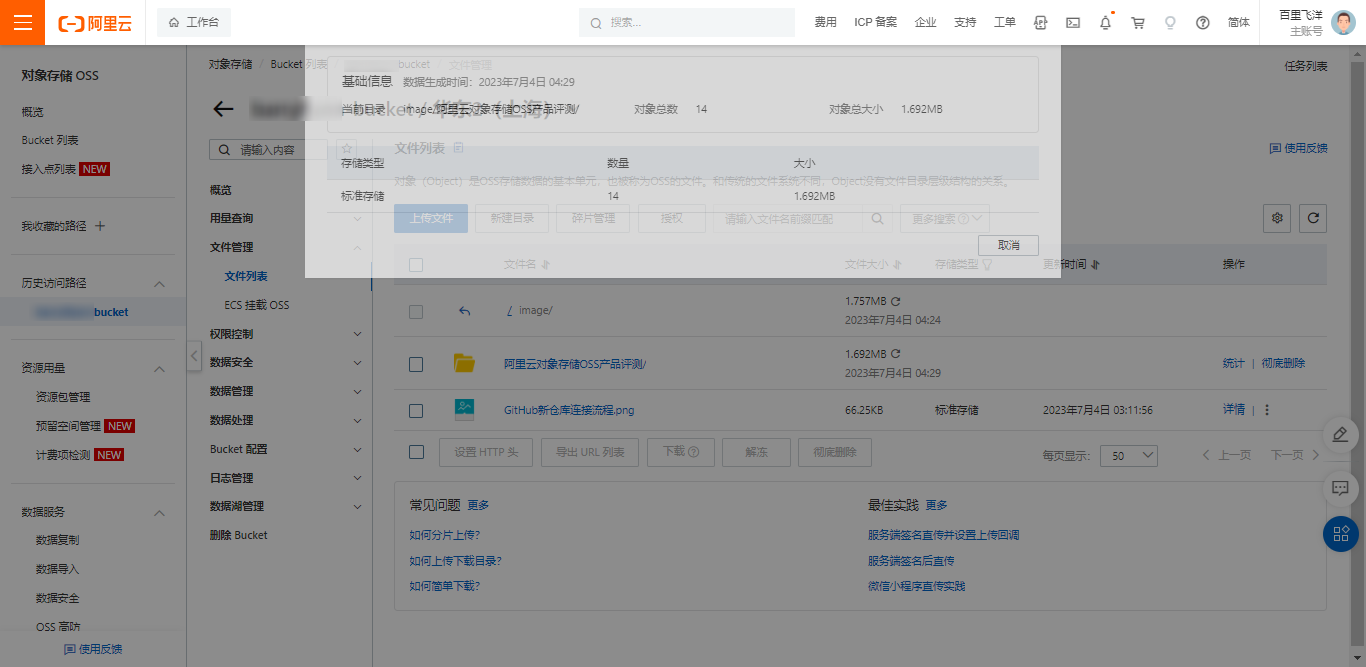Open the Cloud Shell terminal icon
The image size is (1366, 667).
pos(1072,22)
